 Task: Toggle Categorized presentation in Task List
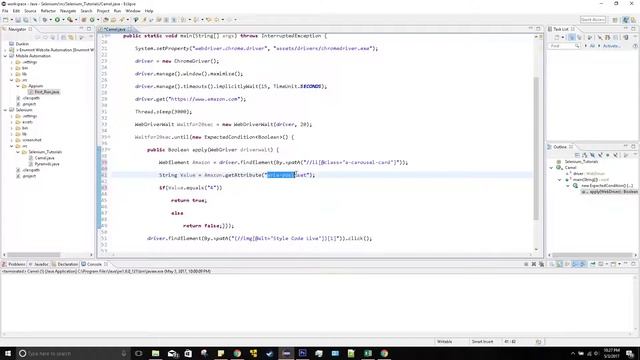tap(572, 37)
